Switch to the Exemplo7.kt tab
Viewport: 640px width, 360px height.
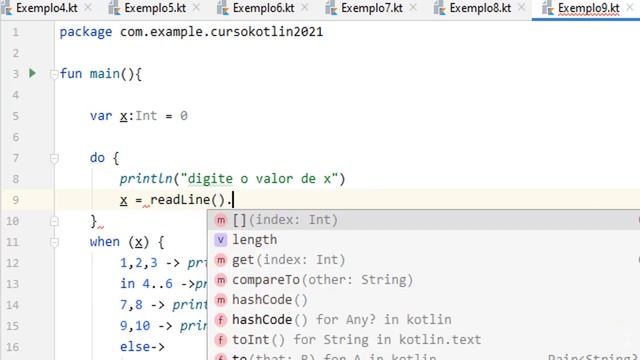click(x=372, y=8)
